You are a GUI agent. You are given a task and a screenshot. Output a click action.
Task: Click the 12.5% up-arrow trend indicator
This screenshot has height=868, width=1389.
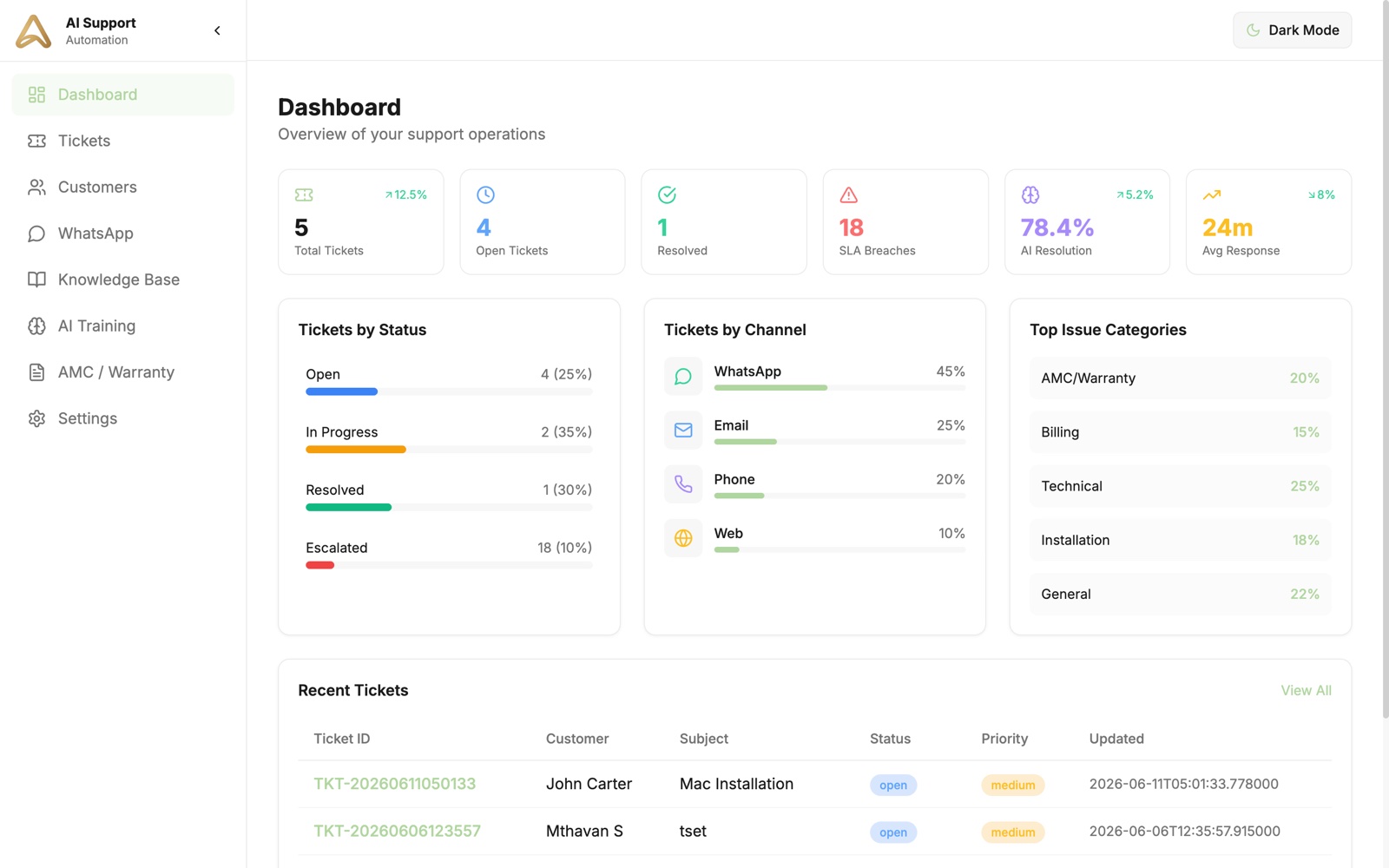[x=405, y=194]
